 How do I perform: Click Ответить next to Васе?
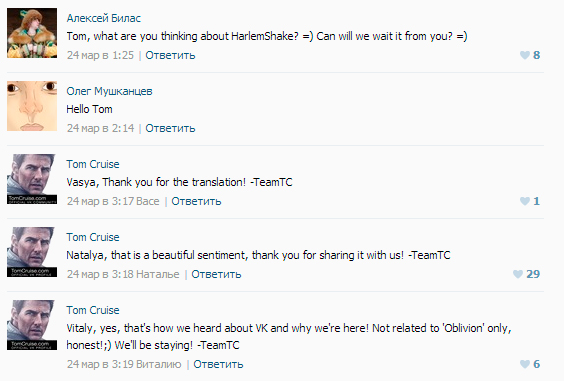point(196,201)
